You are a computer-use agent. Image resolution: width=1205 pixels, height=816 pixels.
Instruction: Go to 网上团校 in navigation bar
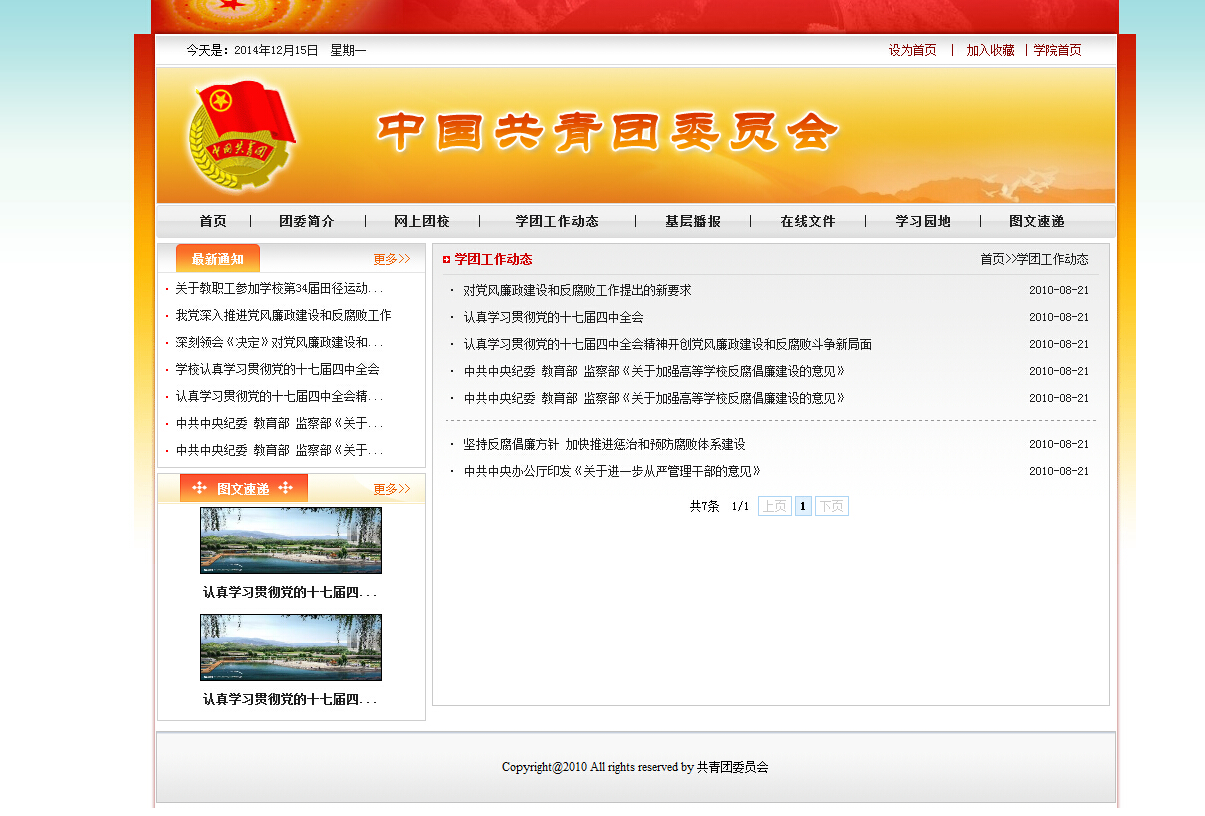[x=422, y=221]
